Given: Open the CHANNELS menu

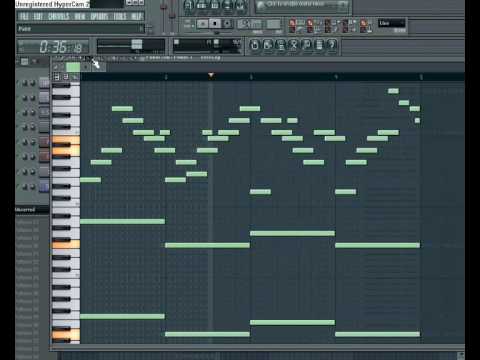Looking at the screenshot, I should point(59,16).
